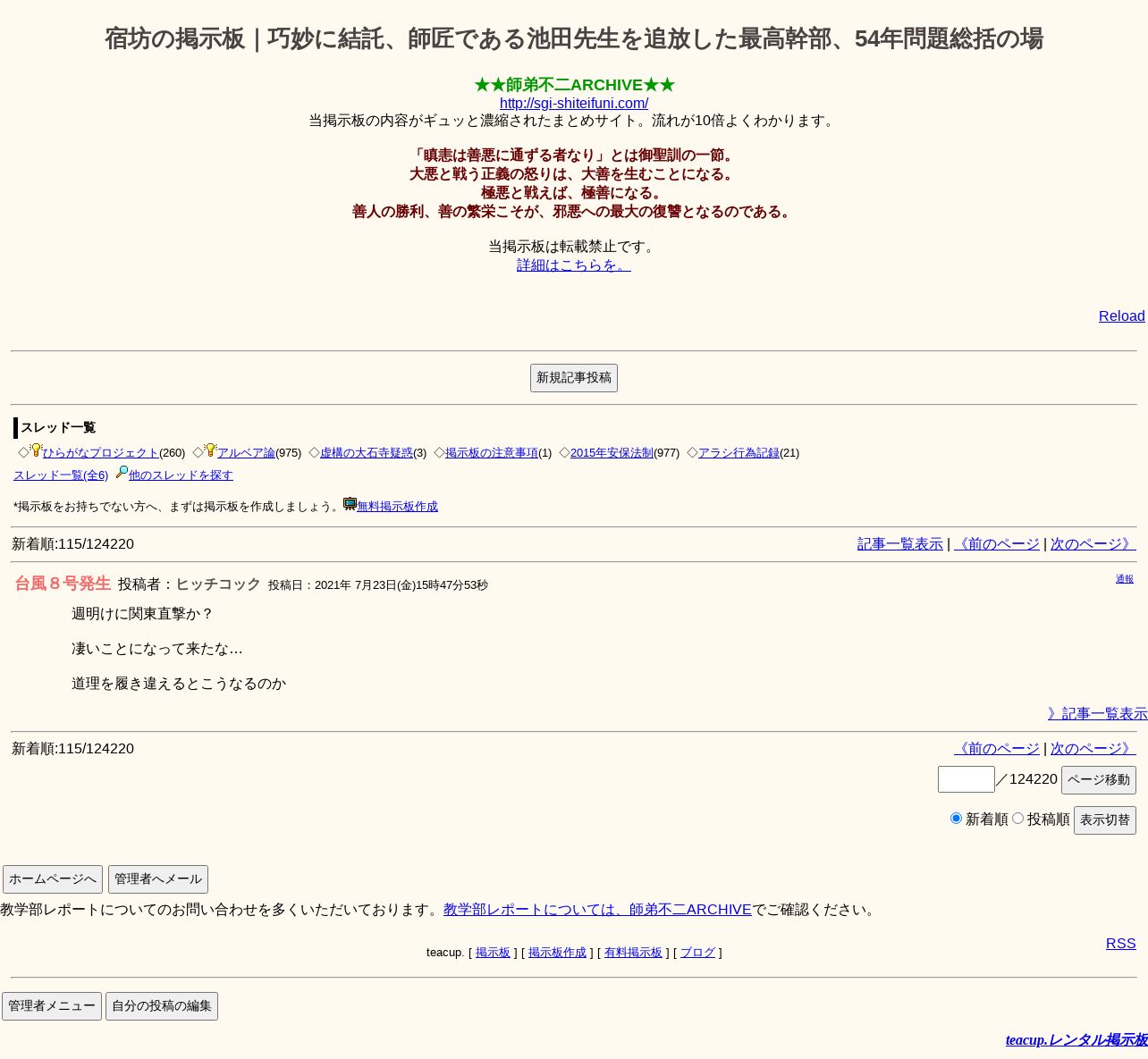1148x1059 pixels.
Task: Click the 》記事一覧表示 link below post
Action: coord(1098,714)
